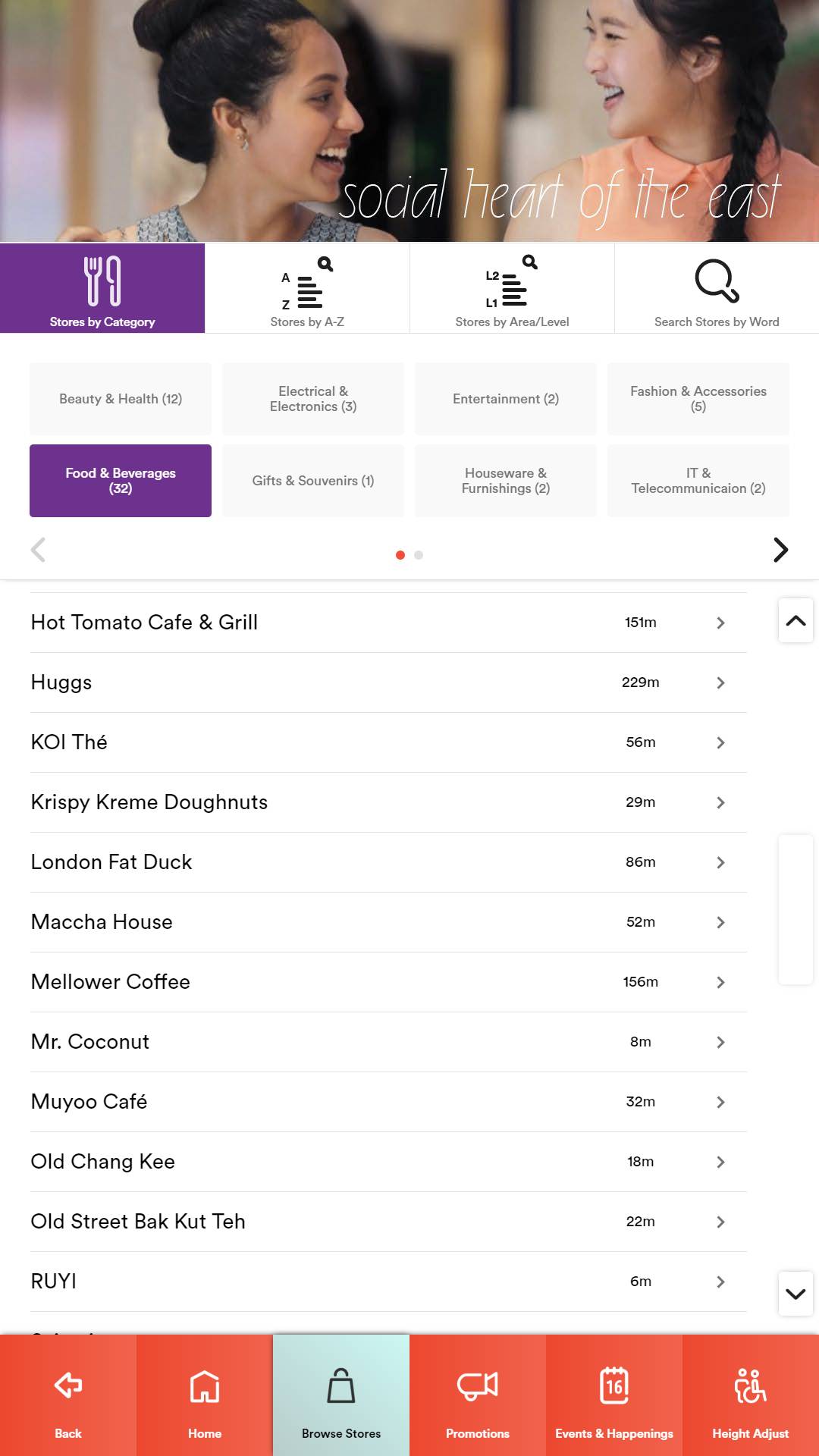Select the Entertainment category filter
Viewport: 819px width, 1456px height.
[x=506, y=399]
